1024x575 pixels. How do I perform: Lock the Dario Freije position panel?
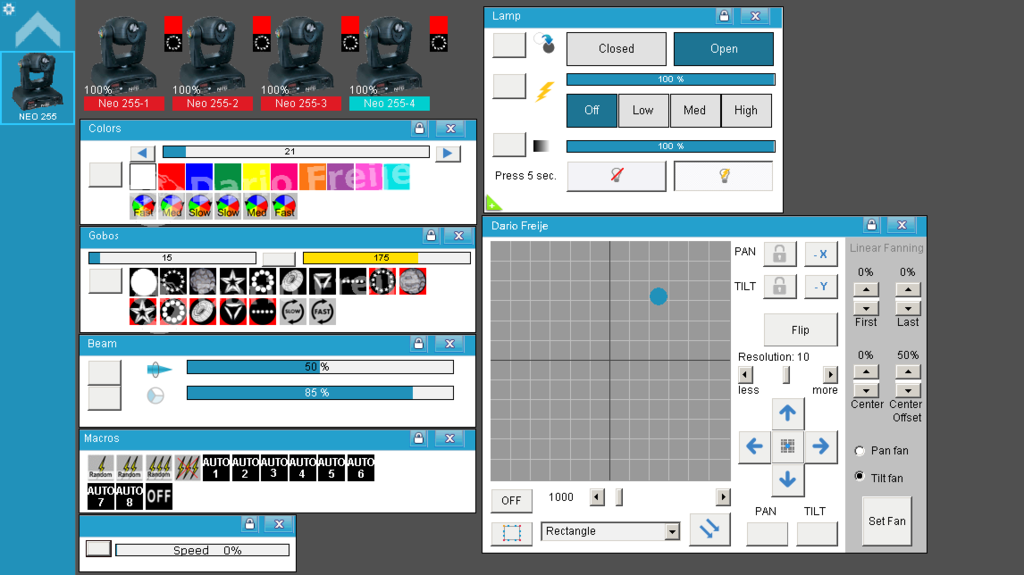click(x=871, y=225)
